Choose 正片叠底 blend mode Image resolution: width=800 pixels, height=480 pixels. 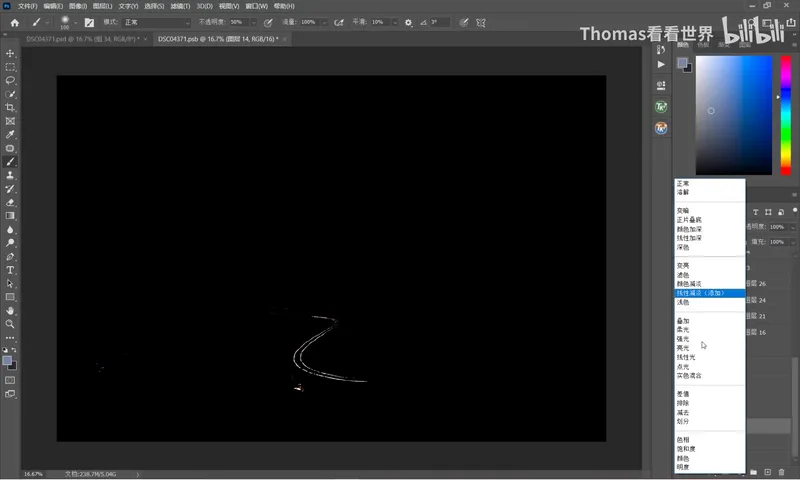point(710,220)
